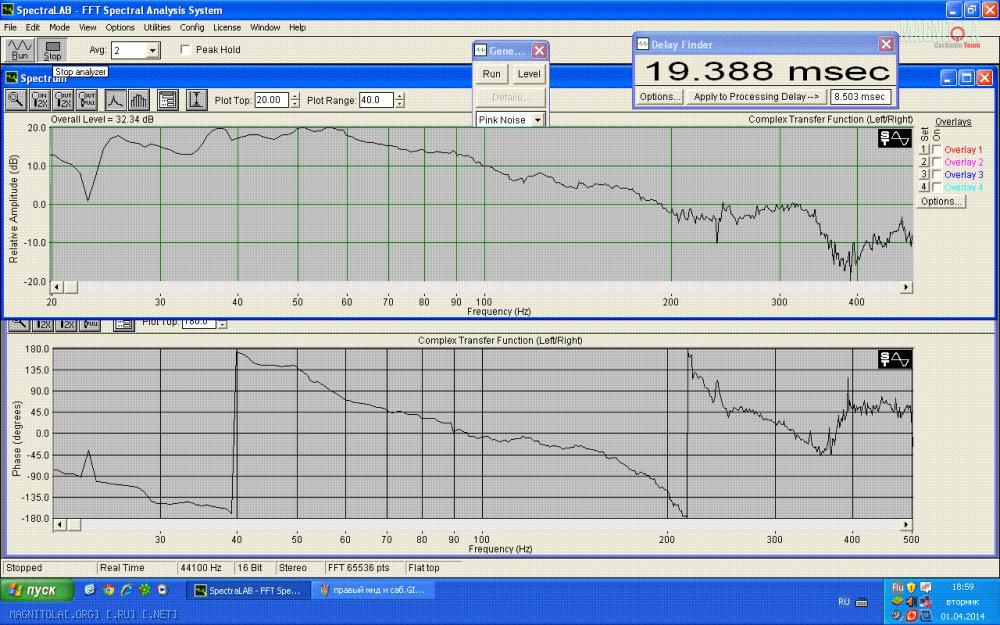Switch to line graph plot style icon
This screenshot has height=625, width=1000.
pos(115,99)
